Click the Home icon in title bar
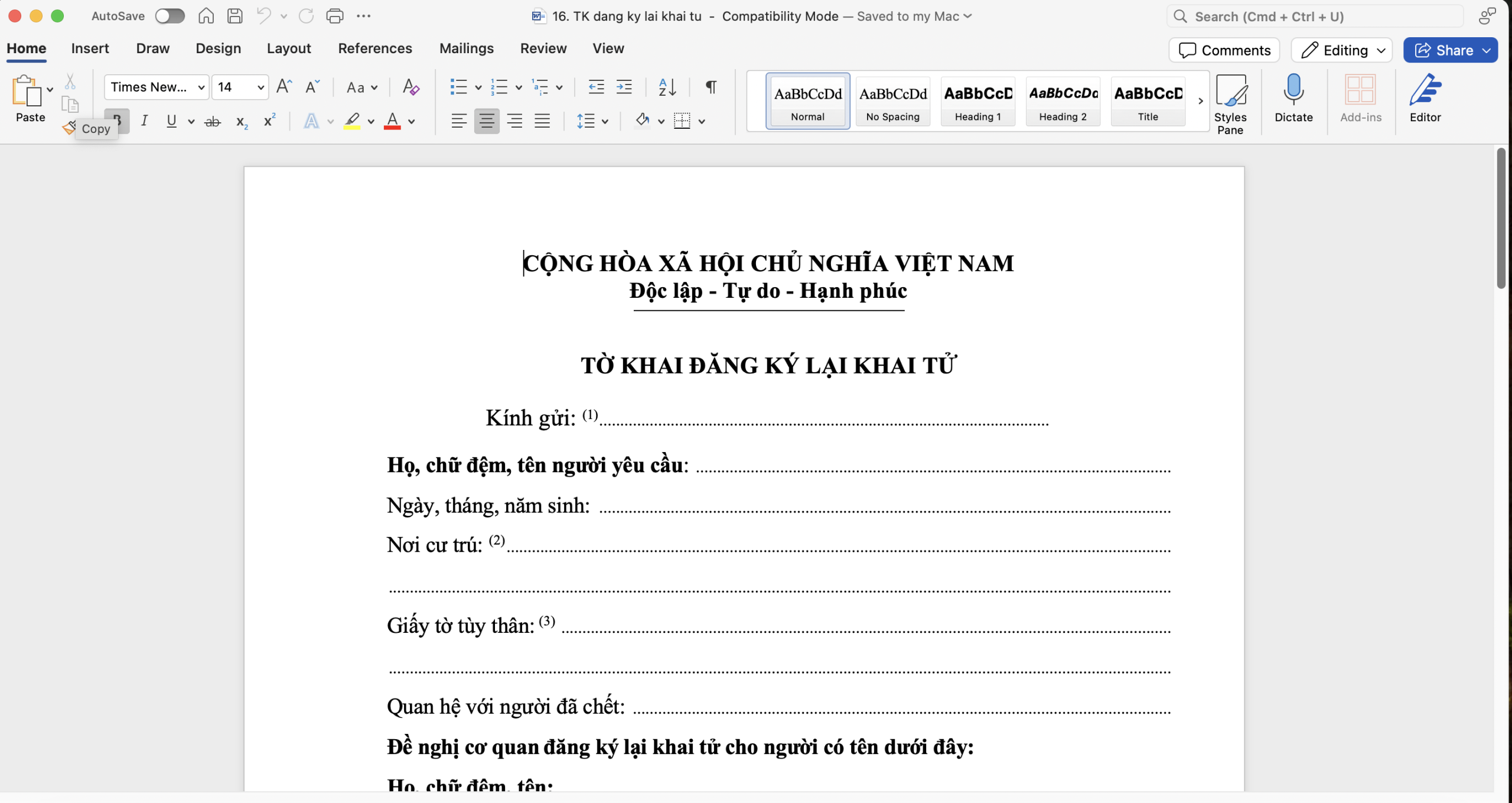 click(x=206, y=16)
